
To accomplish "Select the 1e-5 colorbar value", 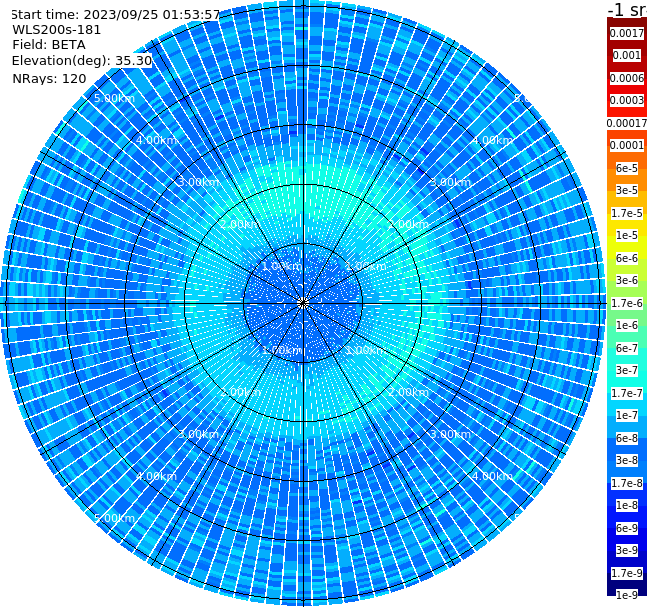I will [626, 235].
